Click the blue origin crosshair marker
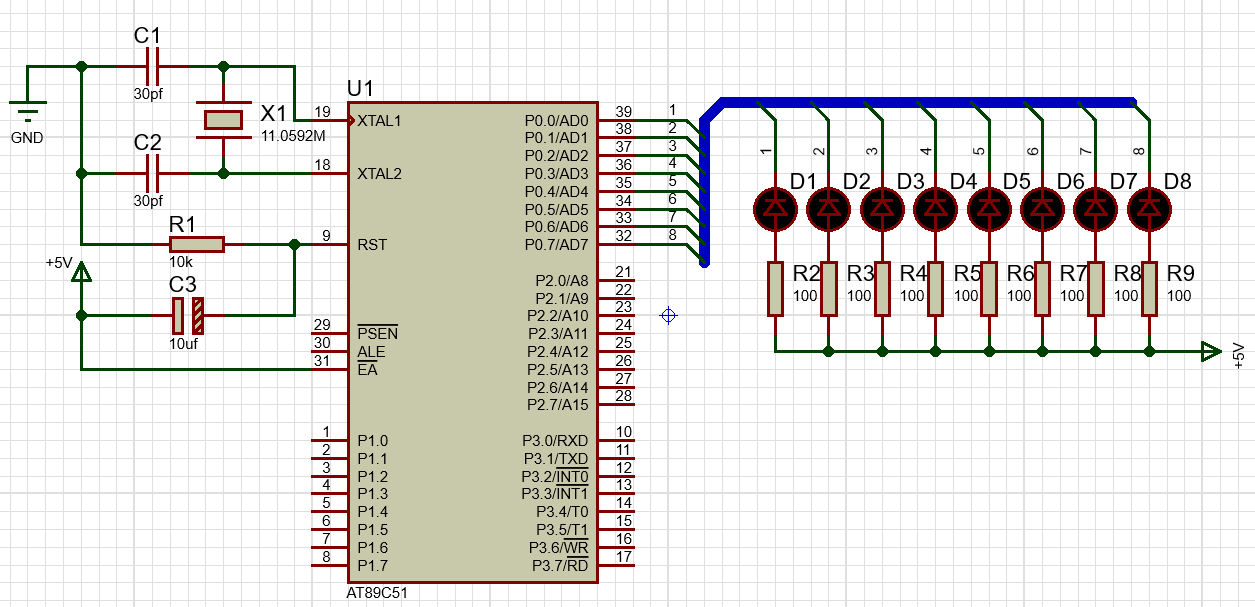 pos(669,316)
